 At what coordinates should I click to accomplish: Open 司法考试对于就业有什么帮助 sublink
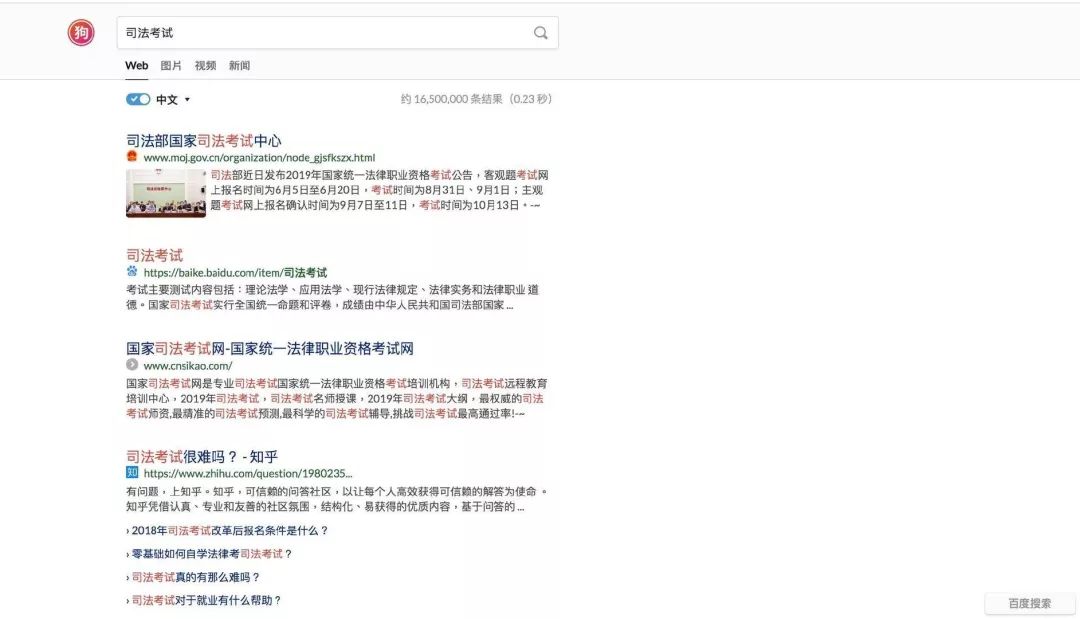[207, 600]
